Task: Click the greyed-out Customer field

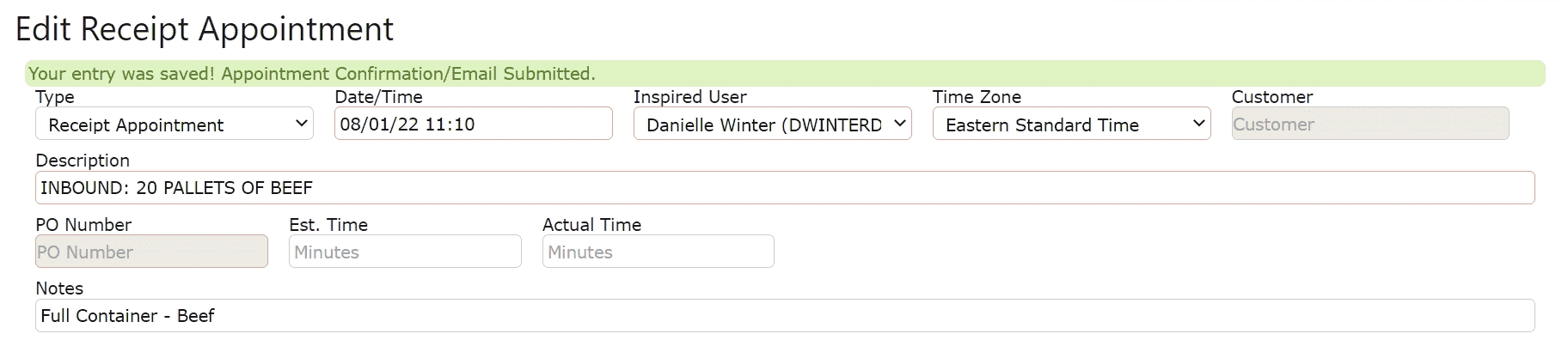Action: (x=1370, y=124)
